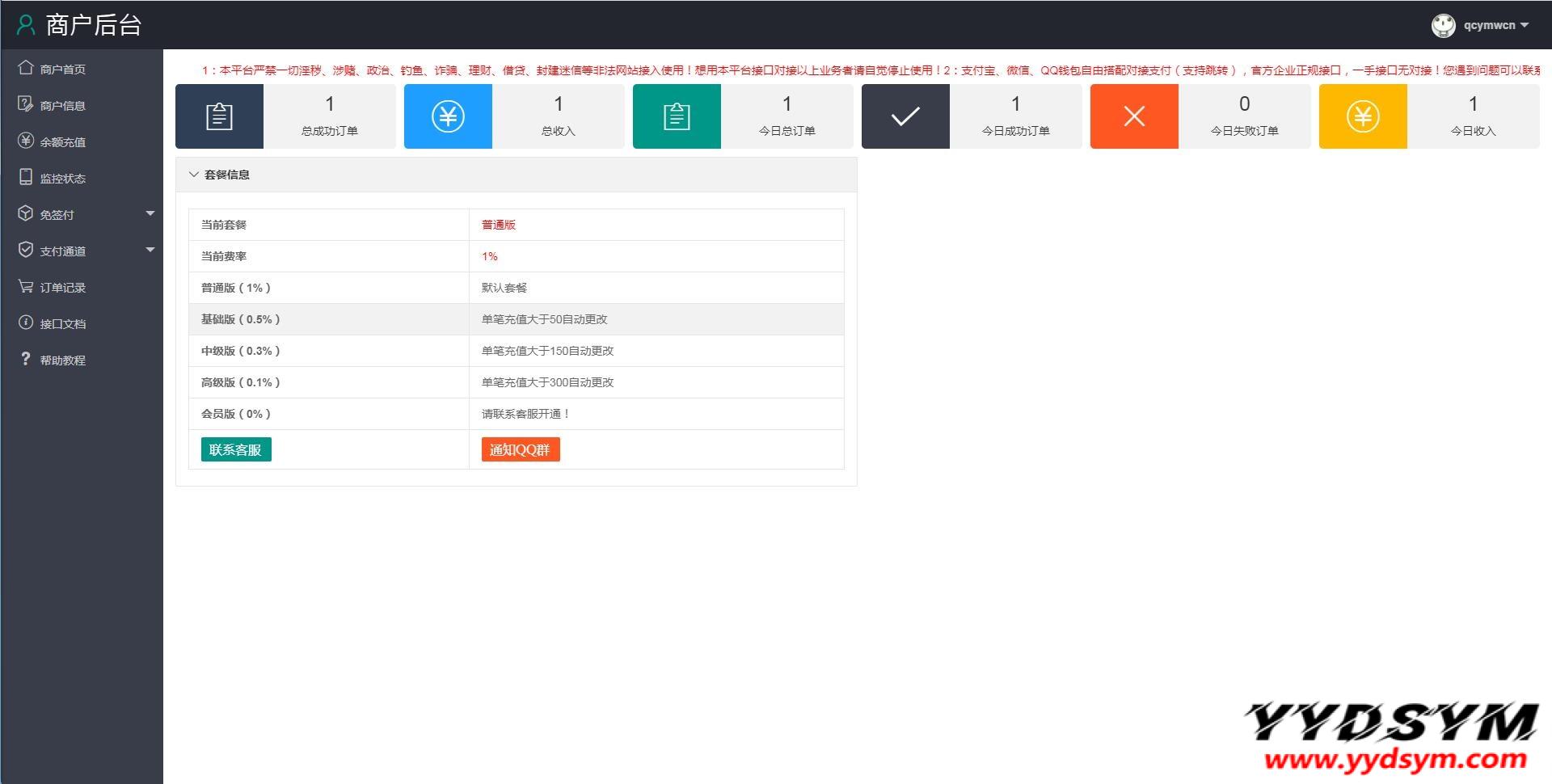Open 接口文档 from the sidebar
The height and width of the screenshot is (784, 1552).
click(x=62, y=323)
